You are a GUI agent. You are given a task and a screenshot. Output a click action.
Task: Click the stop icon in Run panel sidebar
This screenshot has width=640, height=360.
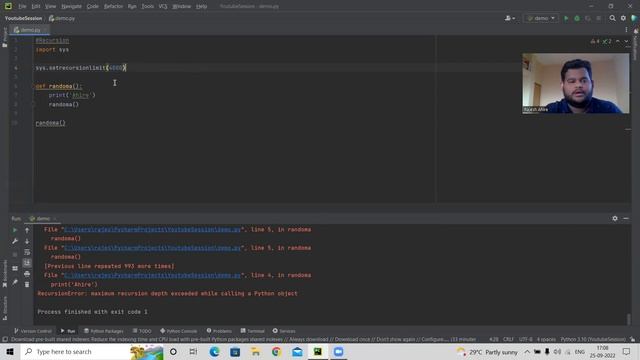coord(15,255)
